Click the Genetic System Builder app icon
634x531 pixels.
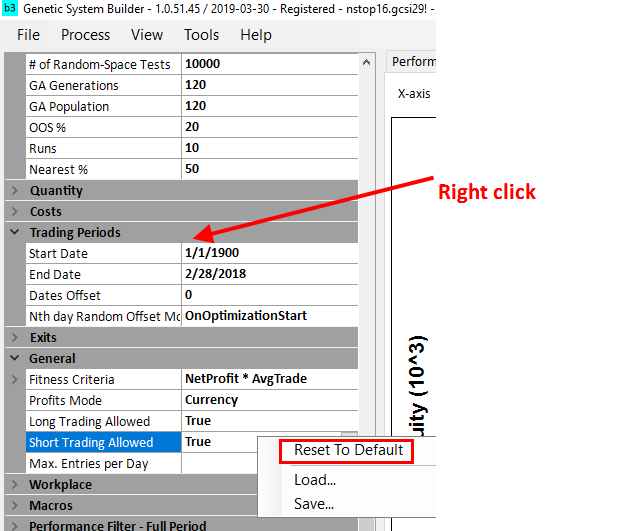tap(10, 9)
